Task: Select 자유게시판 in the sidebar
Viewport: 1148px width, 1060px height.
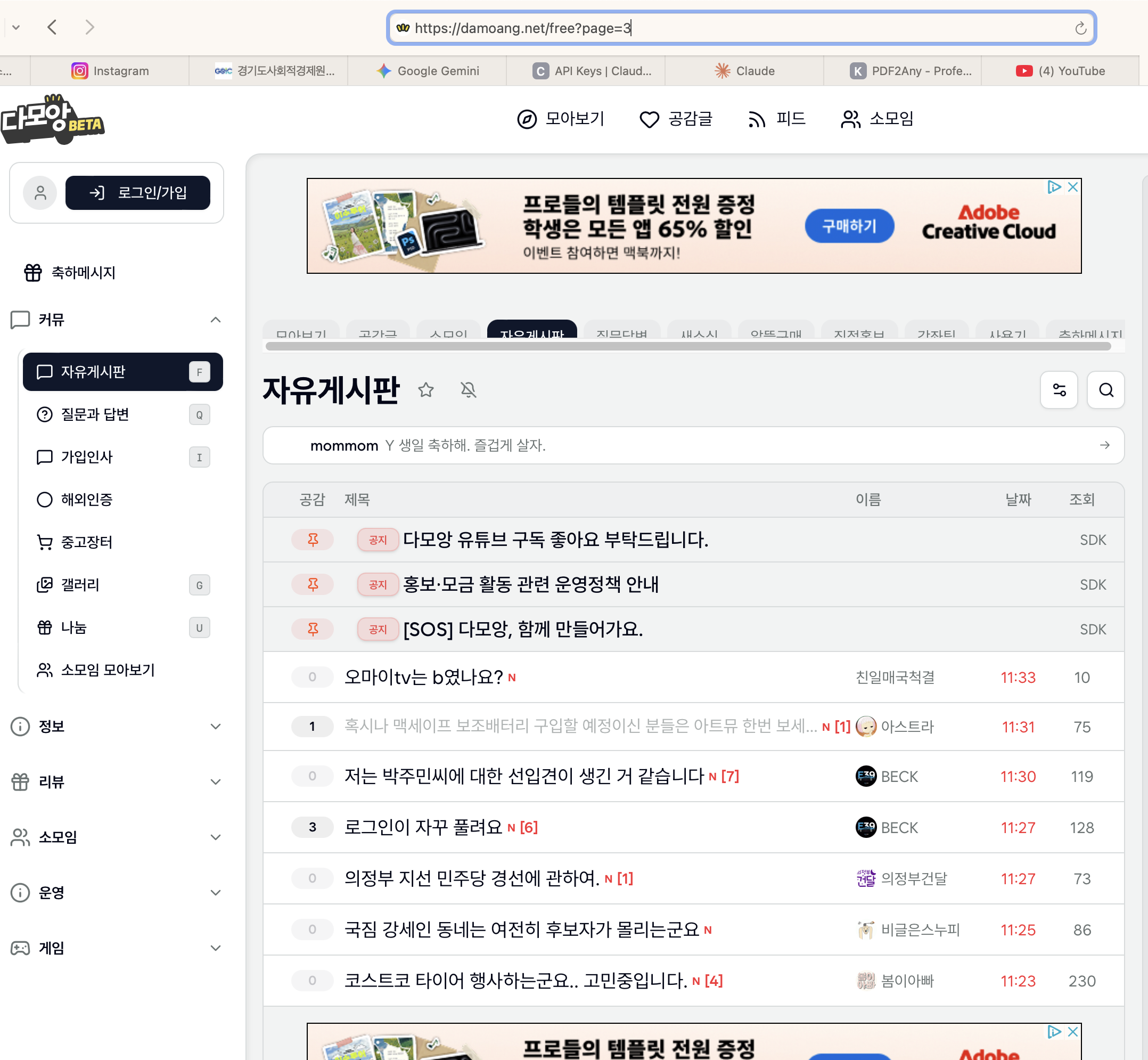Action: pyautogui.click(x=122, y=372)
